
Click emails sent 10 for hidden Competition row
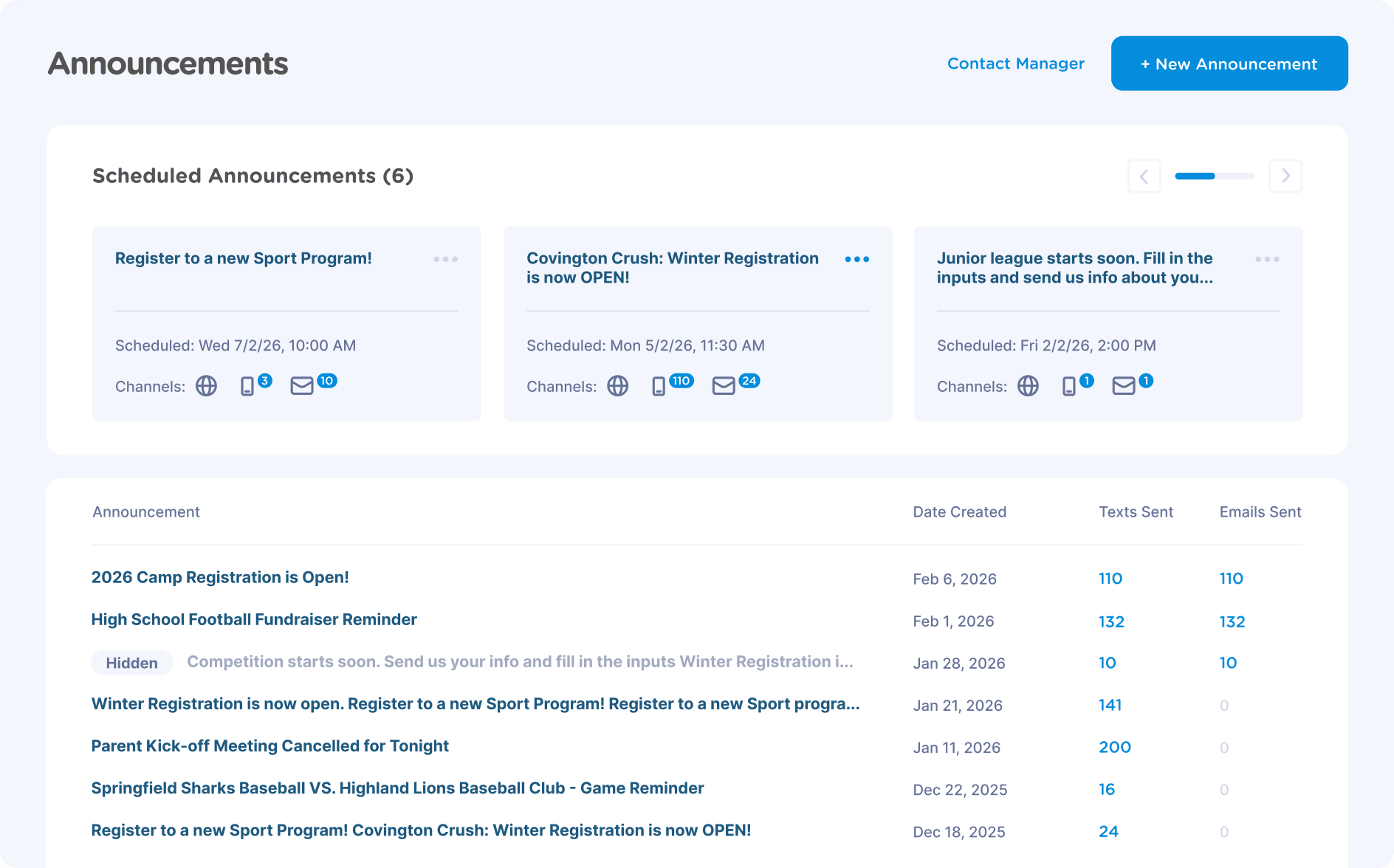pyautogui.click(x=1229, y=663)
